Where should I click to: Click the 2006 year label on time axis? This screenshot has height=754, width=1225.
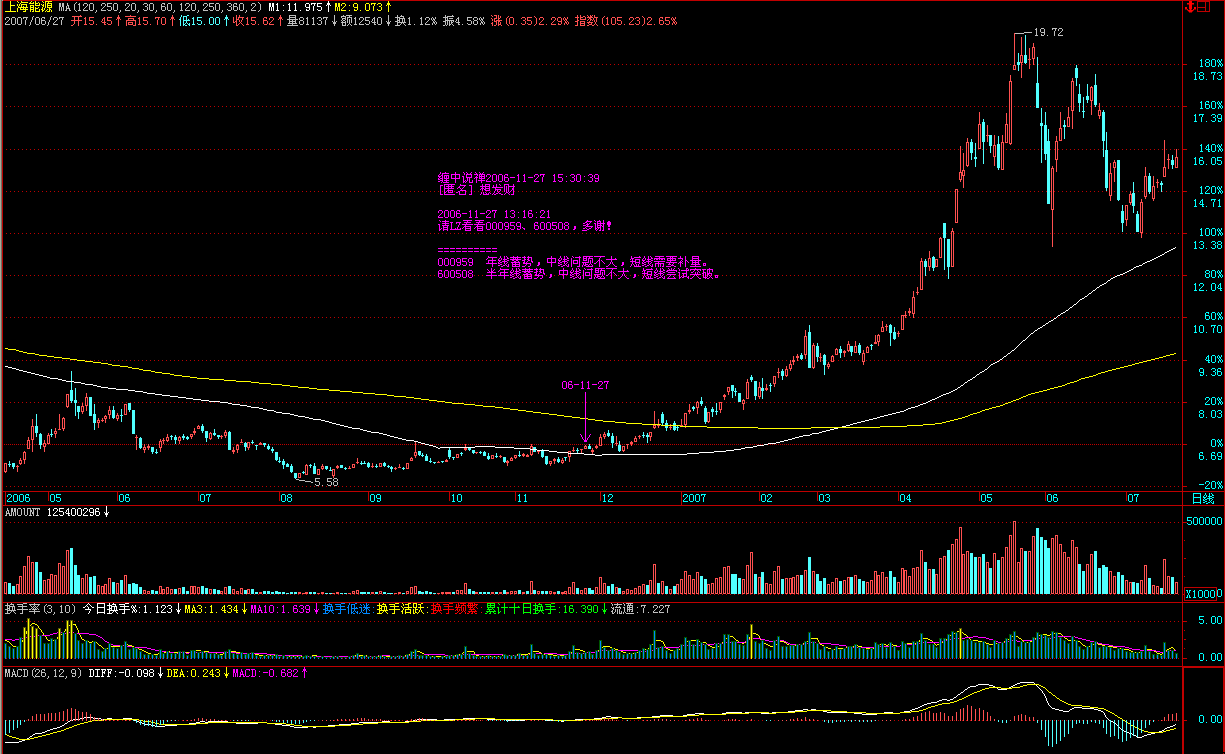coord(19,497)
